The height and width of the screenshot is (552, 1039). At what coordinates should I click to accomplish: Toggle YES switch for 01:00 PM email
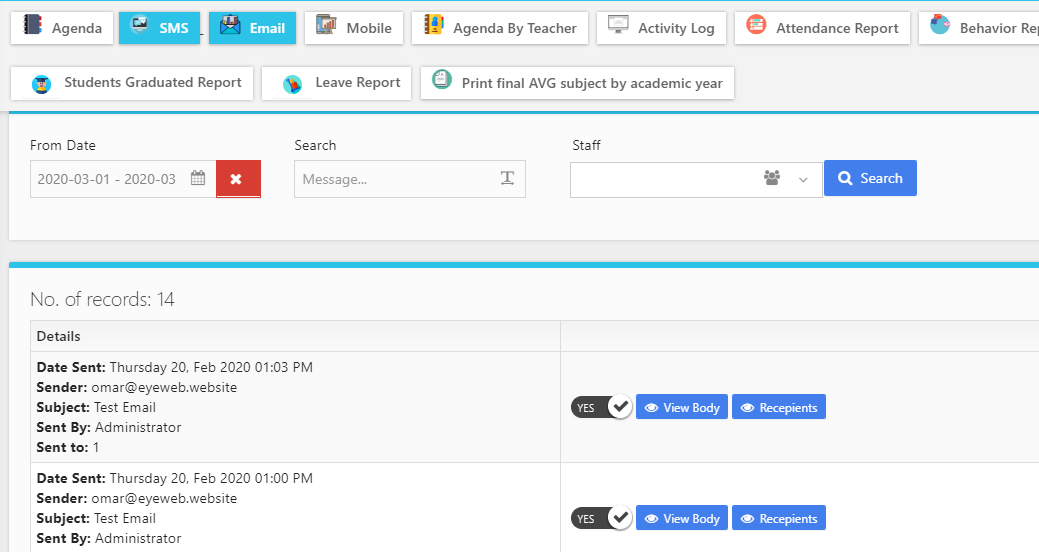coord(601,518)
